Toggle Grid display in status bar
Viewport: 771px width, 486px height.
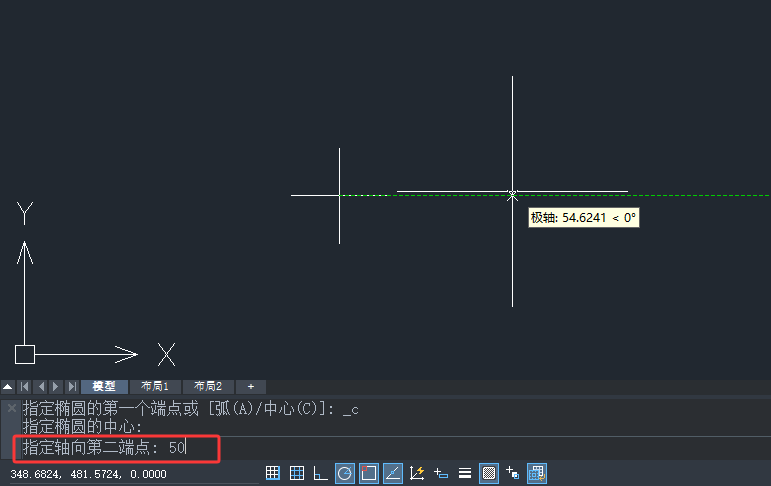(297, 473)
